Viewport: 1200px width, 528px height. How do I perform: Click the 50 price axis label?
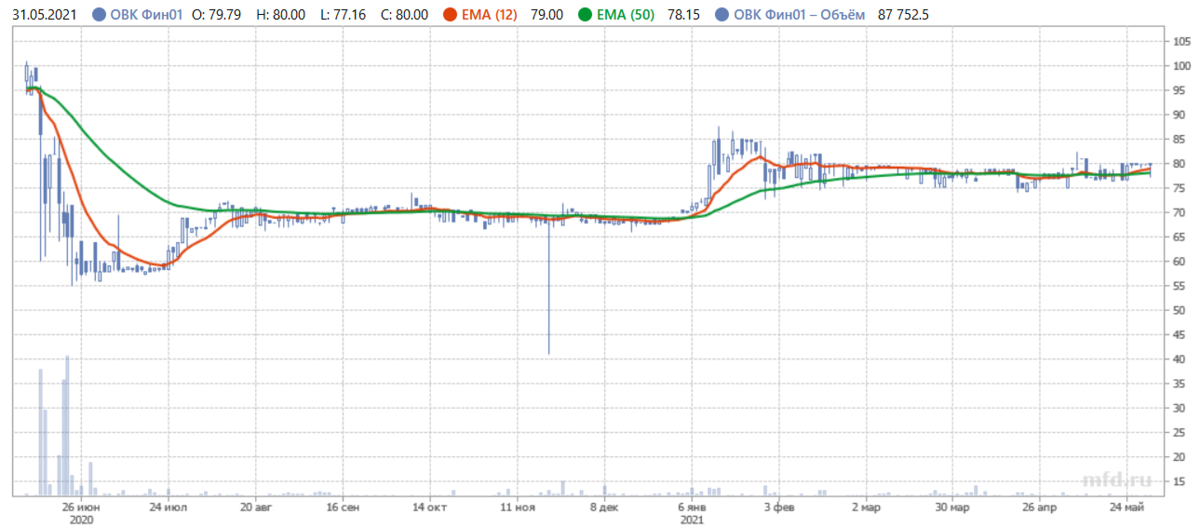1179,310
